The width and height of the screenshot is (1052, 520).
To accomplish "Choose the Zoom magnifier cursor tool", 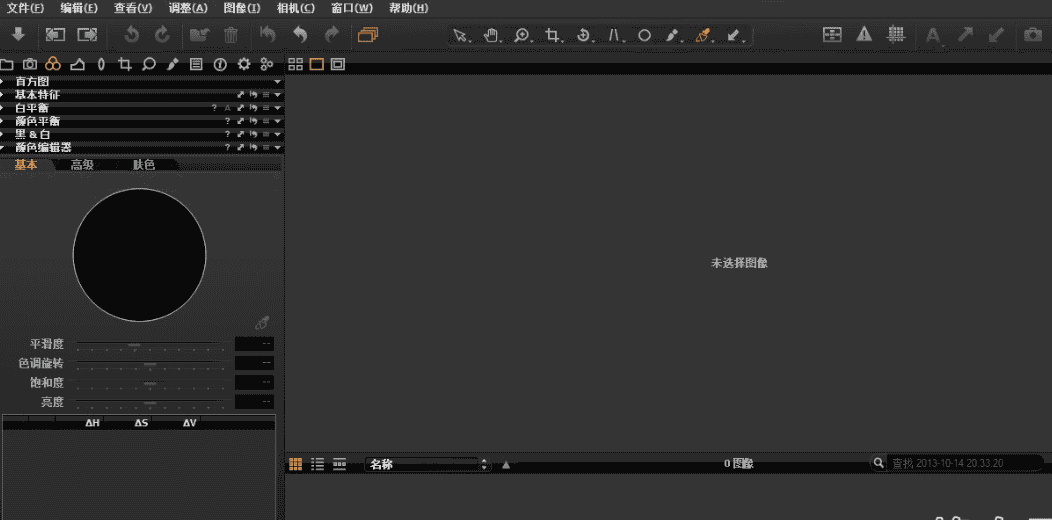I will point(522,35).
